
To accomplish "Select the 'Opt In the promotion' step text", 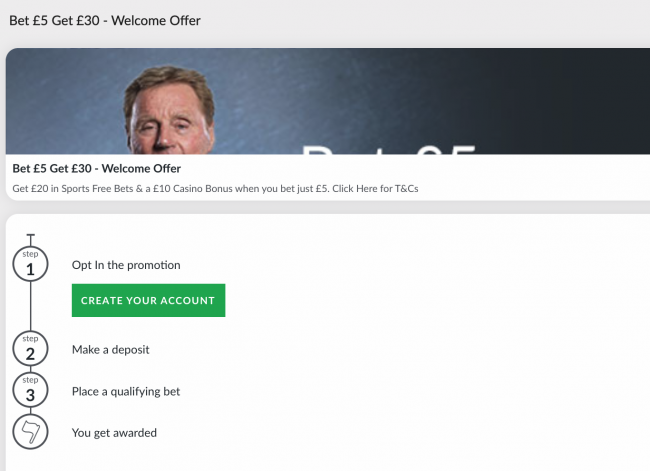I will pyautogui.click(x=126, y=265).
